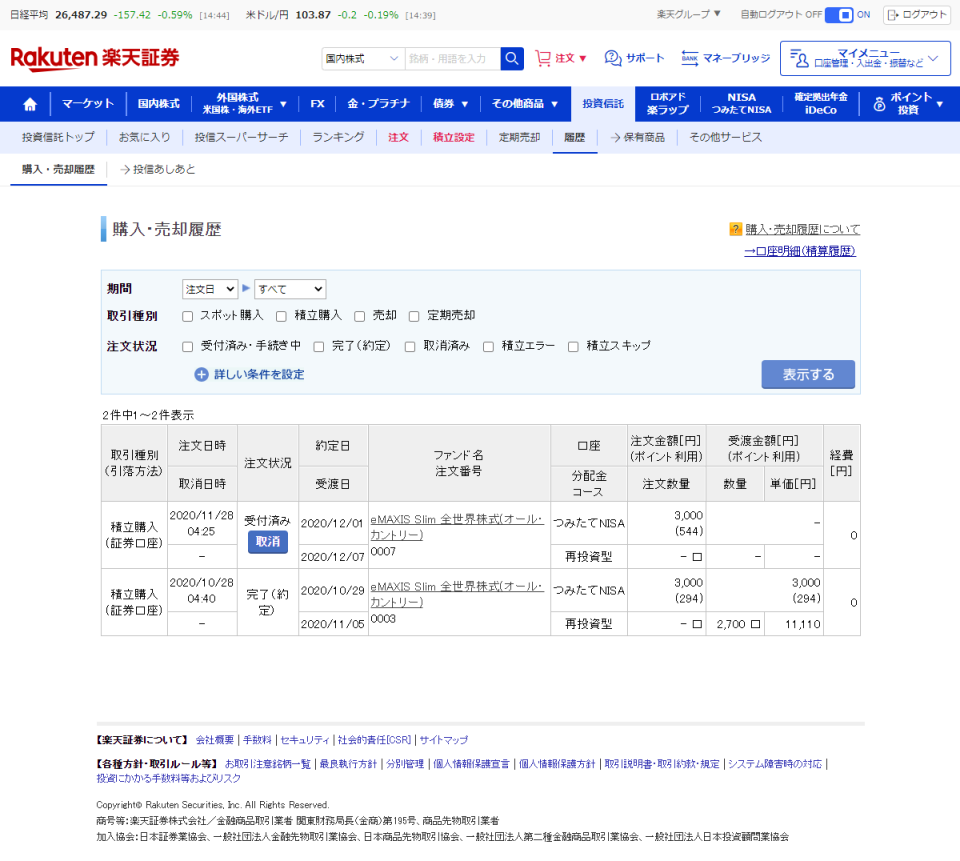This screenshot has width=960, height=861.
Task: Check the 積立購入 checkbox
Action: (281, 316)
